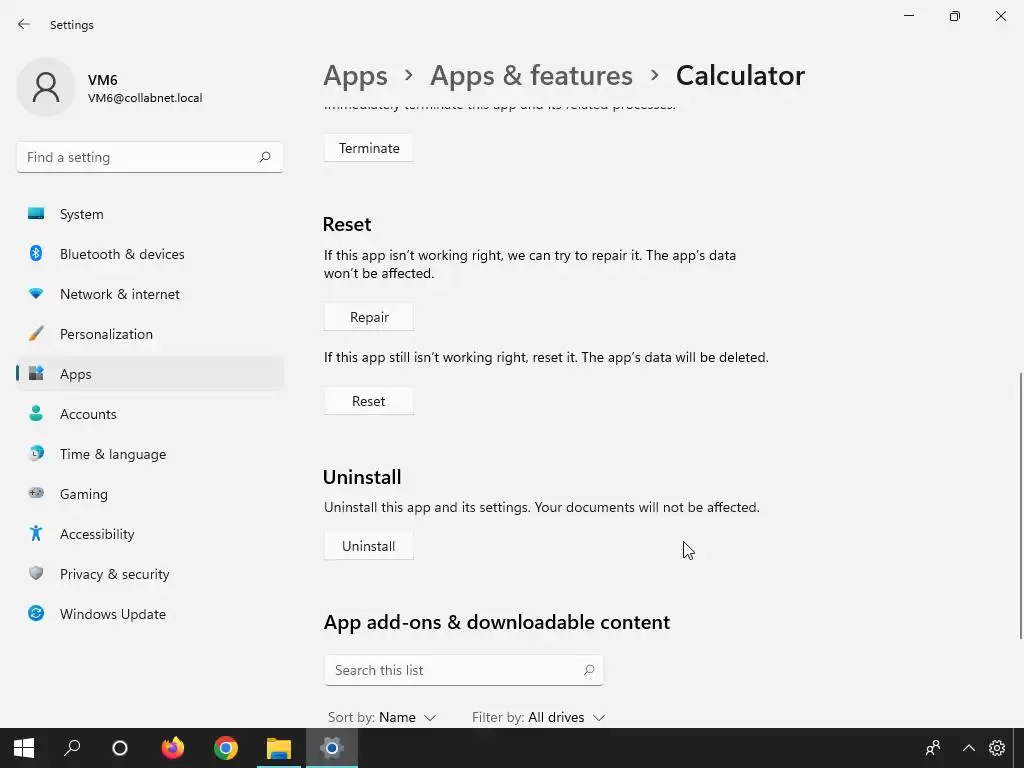Click the Settings gear taskbar app

(x=332, y=748)
